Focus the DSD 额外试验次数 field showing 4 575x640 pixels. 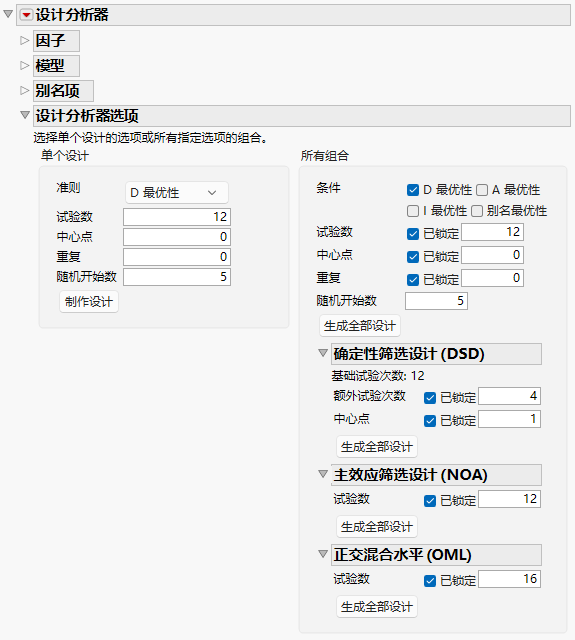point(509,396)
